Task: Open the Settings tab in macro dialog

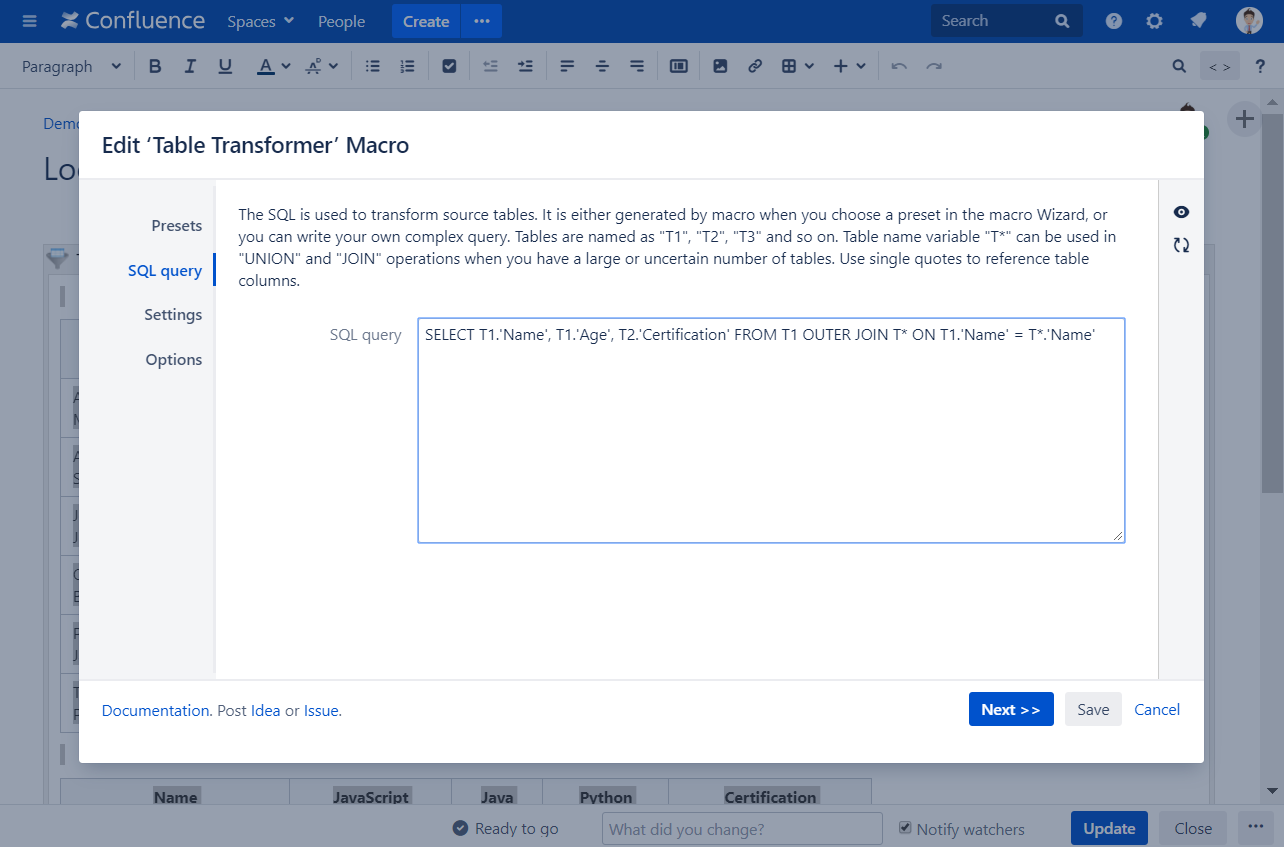Action: click(x=173, y=315)
